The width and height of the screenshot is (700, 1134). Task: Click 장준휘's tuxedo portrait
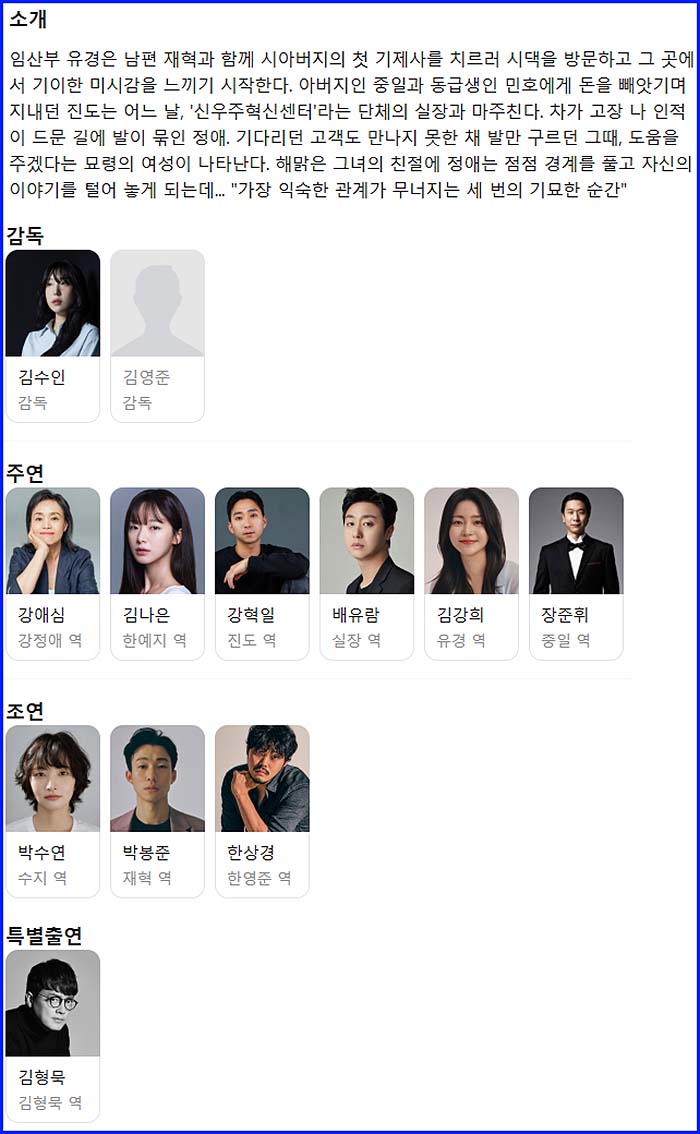pos(576,541)
